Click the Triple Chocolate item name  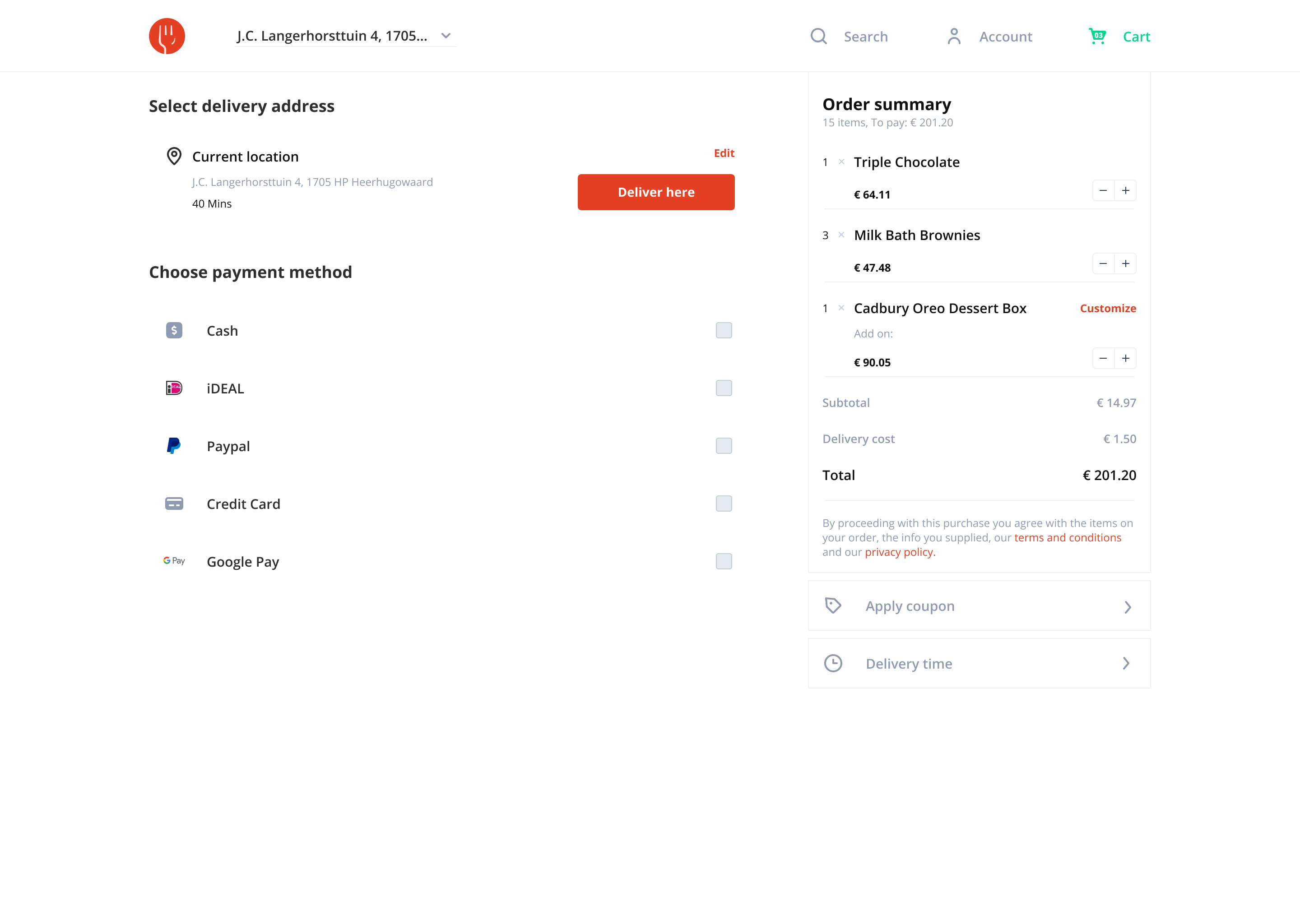point(907,162)
